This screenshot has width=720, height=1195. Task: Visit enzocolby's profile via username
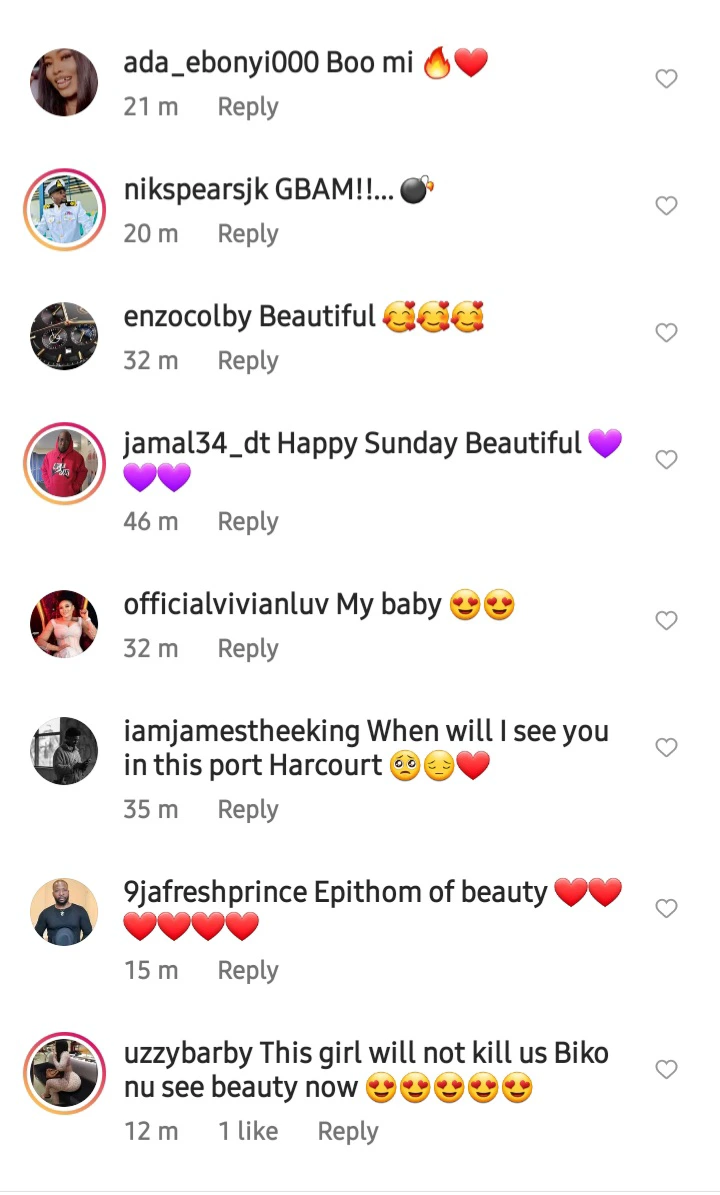[187, 317]
